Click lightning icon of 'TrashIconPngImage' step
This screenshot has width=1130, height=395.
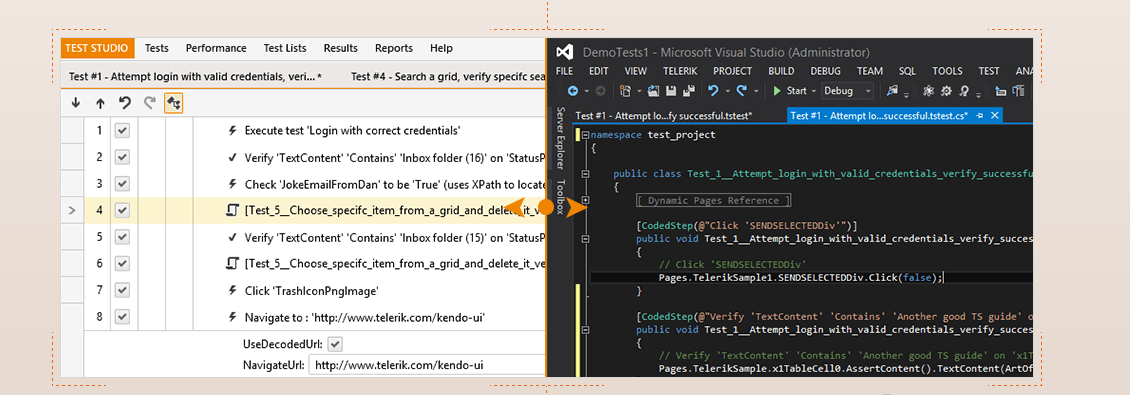(232, 290)
